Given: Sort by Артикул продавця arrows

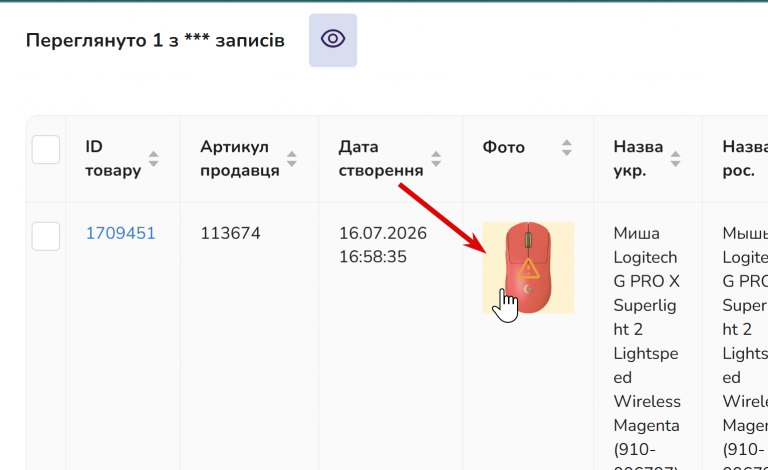Looking at the screenshot, I should [x=292, y=159].
